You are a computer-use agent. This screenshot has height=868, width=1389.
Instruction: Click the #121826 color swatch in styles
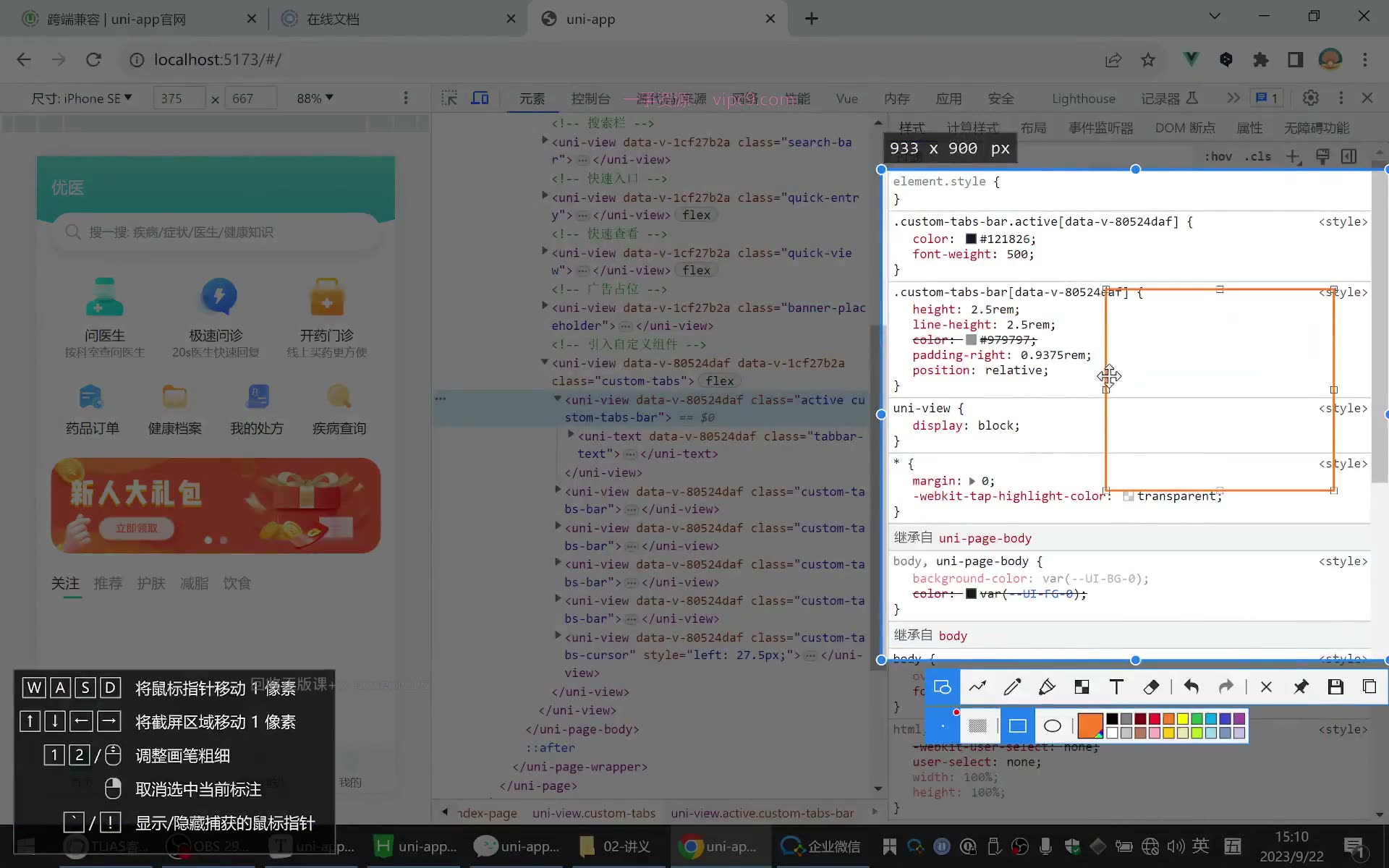click(971, 239)
